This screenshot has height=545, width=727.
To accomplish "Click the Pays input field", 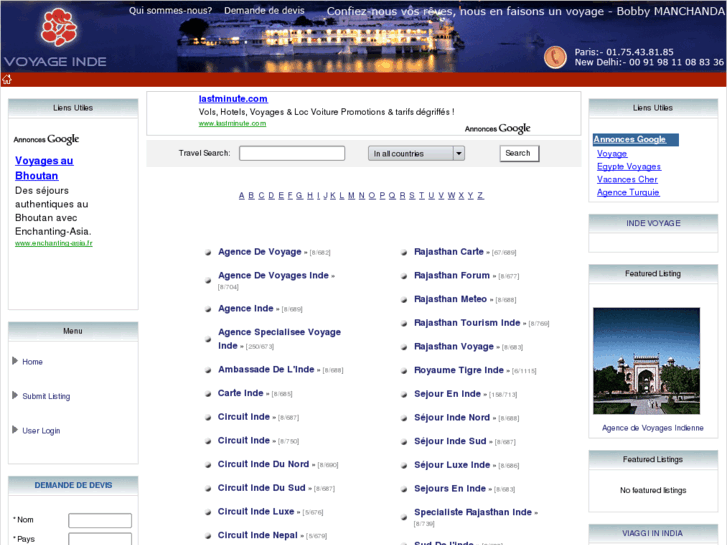I will click(100, 539).
